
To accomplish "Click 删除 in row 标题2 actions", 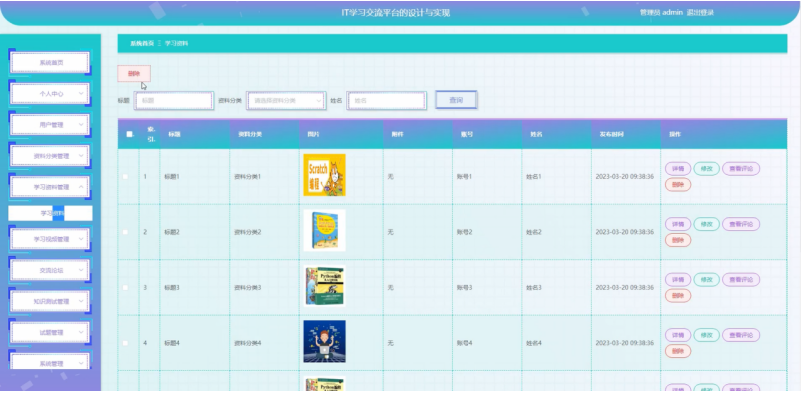I will (678, 240).
